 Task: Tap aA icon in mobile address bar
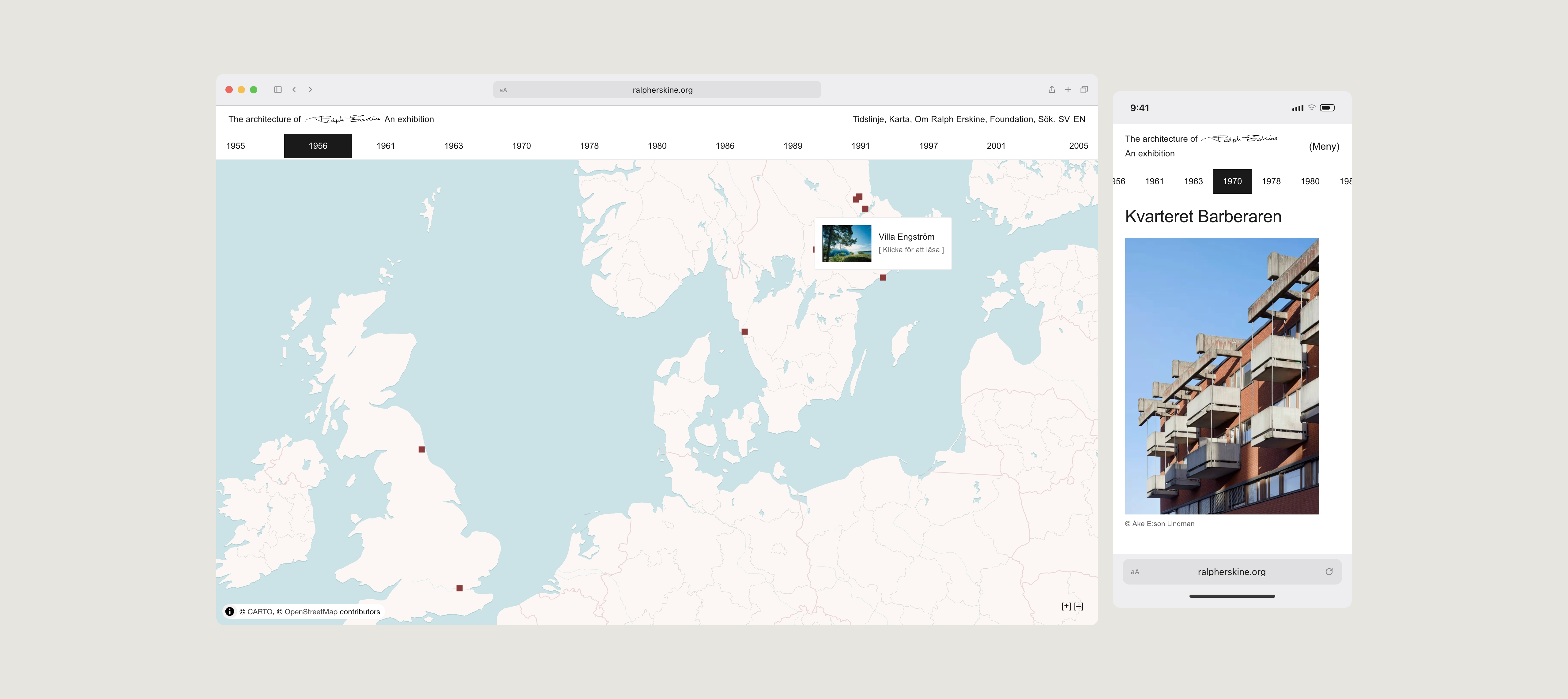pos(1135,572)
